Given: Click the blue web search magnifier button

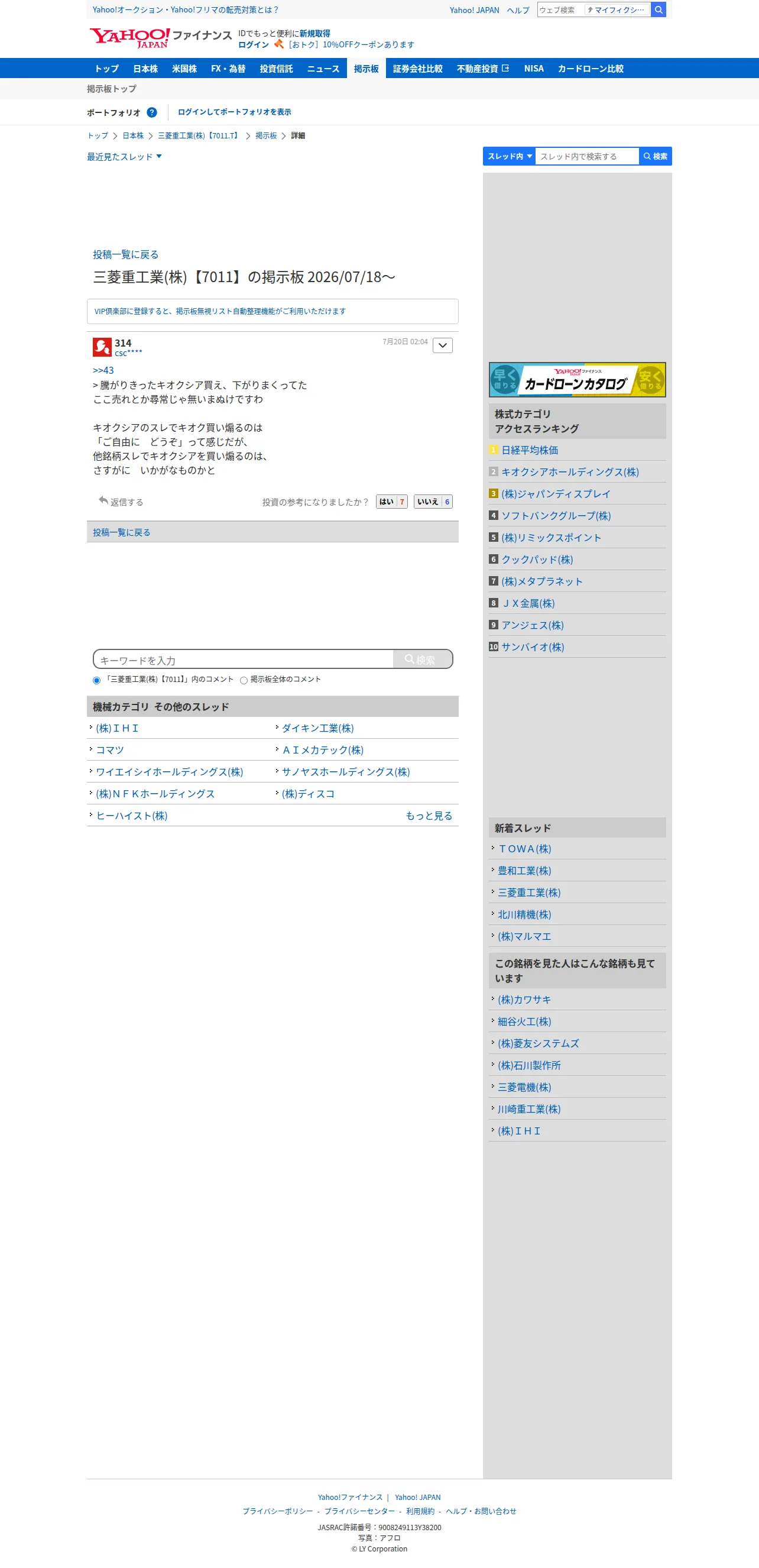Looking at the screenshot, I should pyautogui.click(x=658, y=9).
